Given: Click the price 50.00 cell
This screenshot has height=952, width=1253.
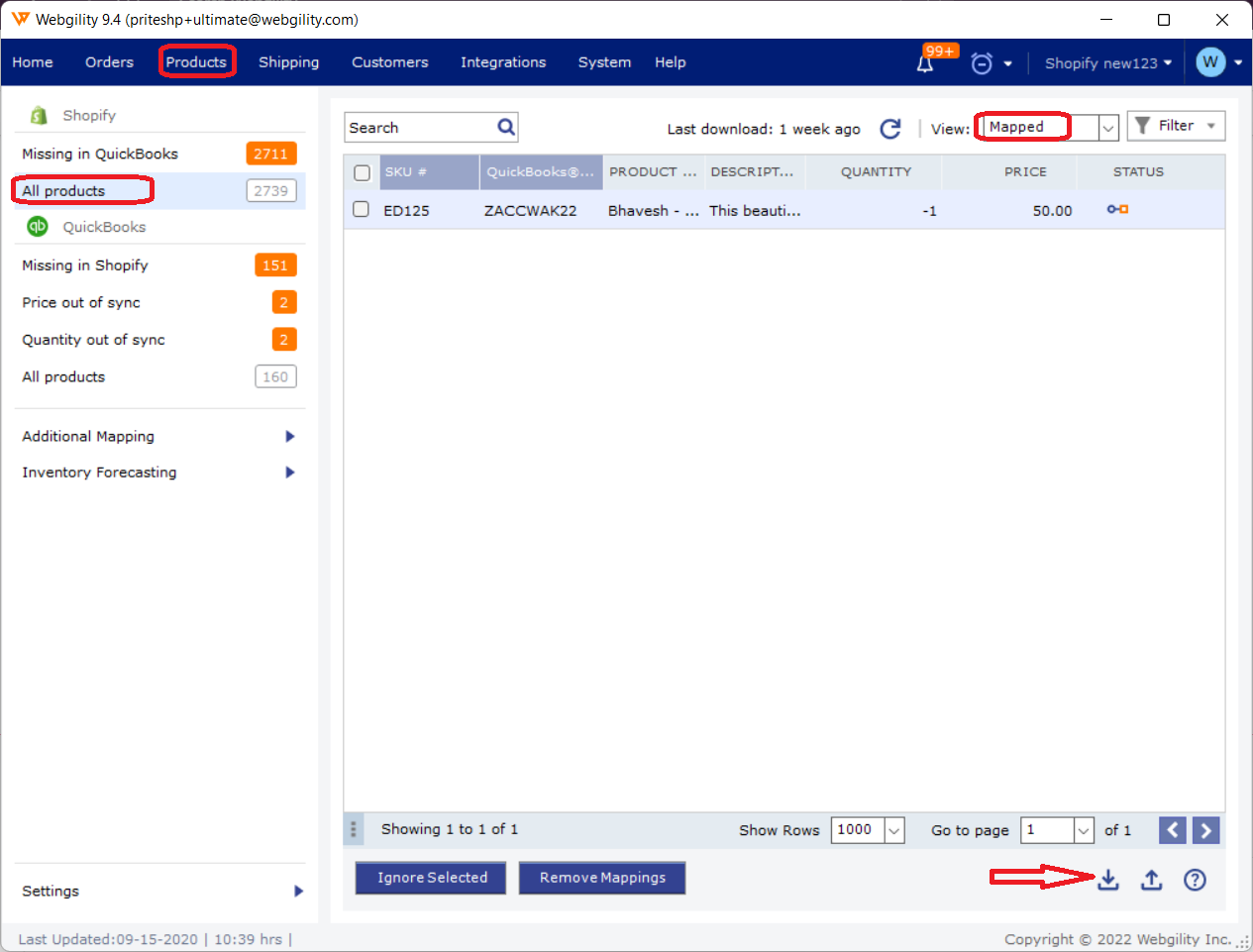Looking at the screenshot, I should (x=1052, y=211).
